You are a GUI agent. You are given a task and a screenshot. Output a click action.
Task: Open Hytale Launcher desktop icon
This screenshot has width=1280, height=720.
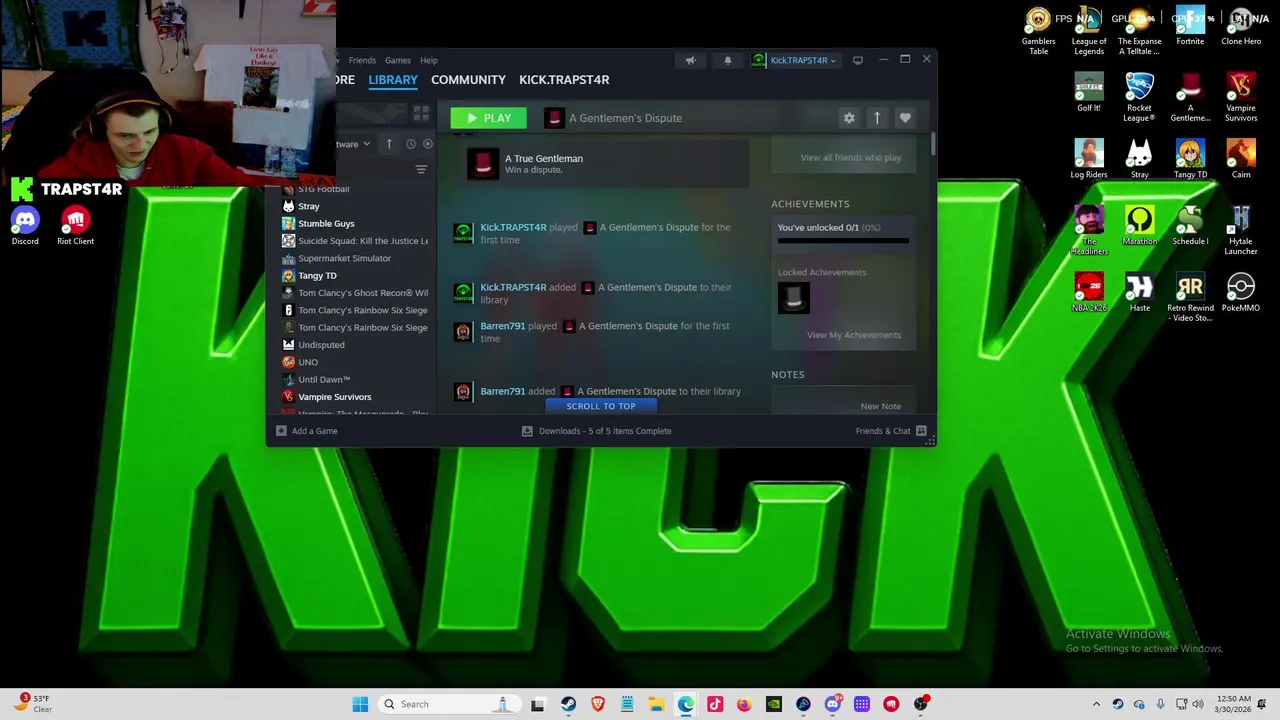pyautogui.click(x=1241, y=231)
